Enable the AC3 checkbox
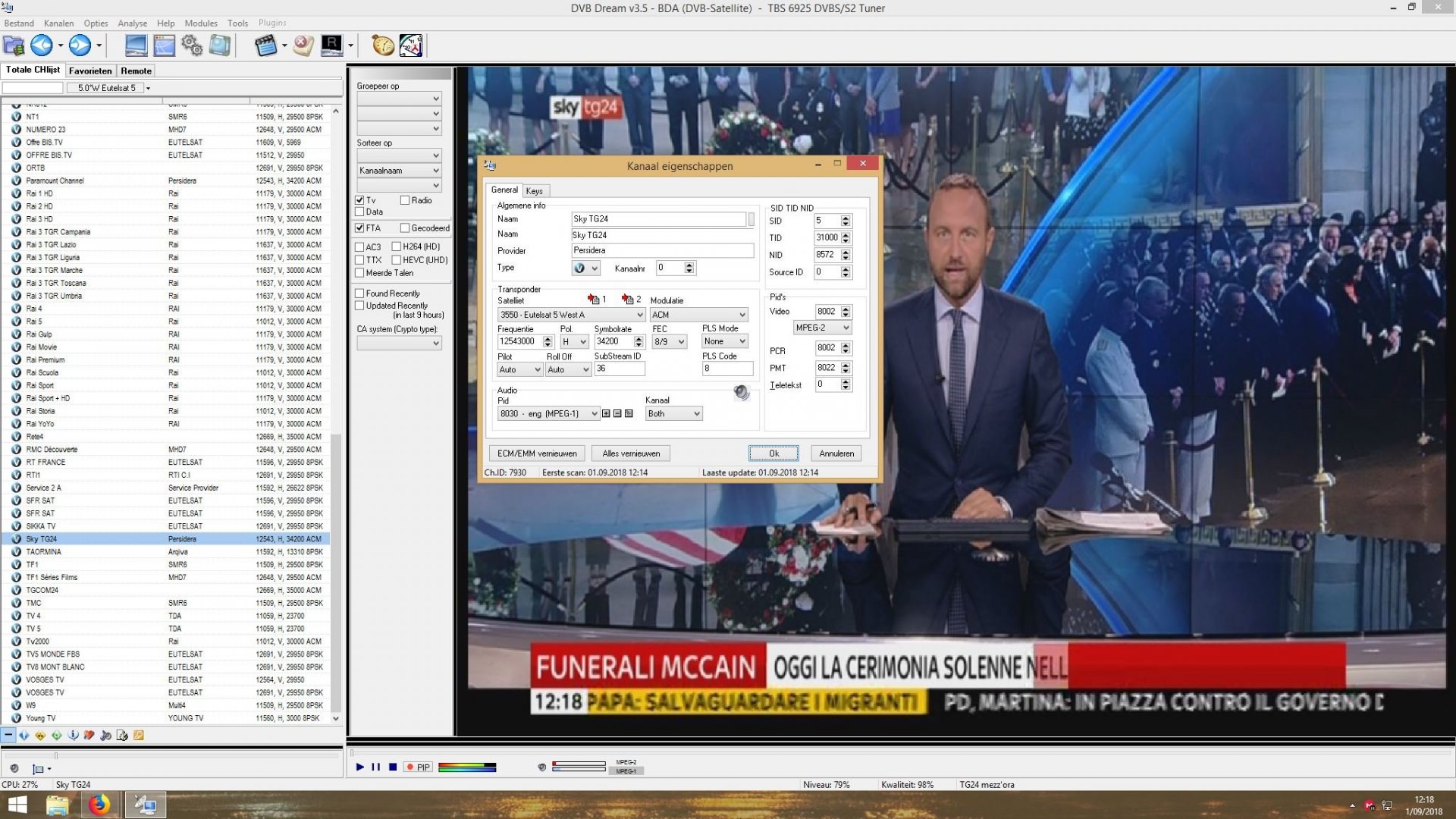Image resolution: width=1456 pixels, height=819 pixels. click(360, 246)
